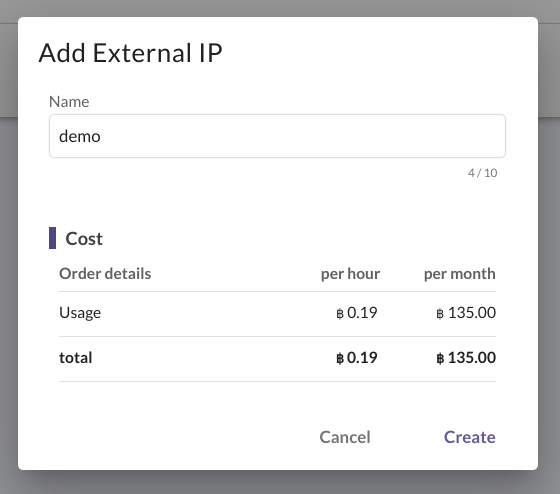Click the 4 / 10 character counter
This screenshot has height=494, width=560.
click(x=482, y=173)
